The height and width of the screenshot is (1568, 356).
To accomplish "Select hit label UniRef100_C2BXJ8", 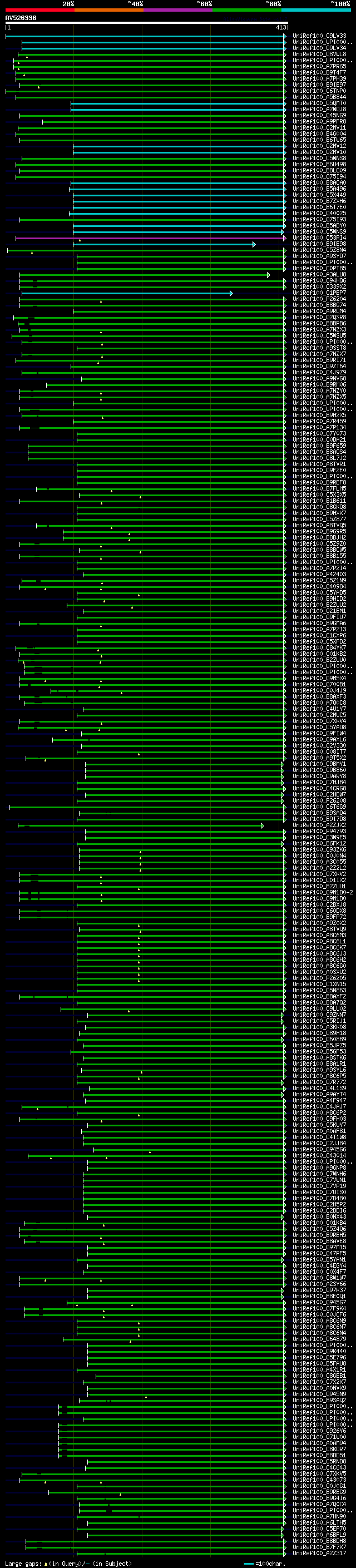I will pyautogui.click(x=319, y=905).
